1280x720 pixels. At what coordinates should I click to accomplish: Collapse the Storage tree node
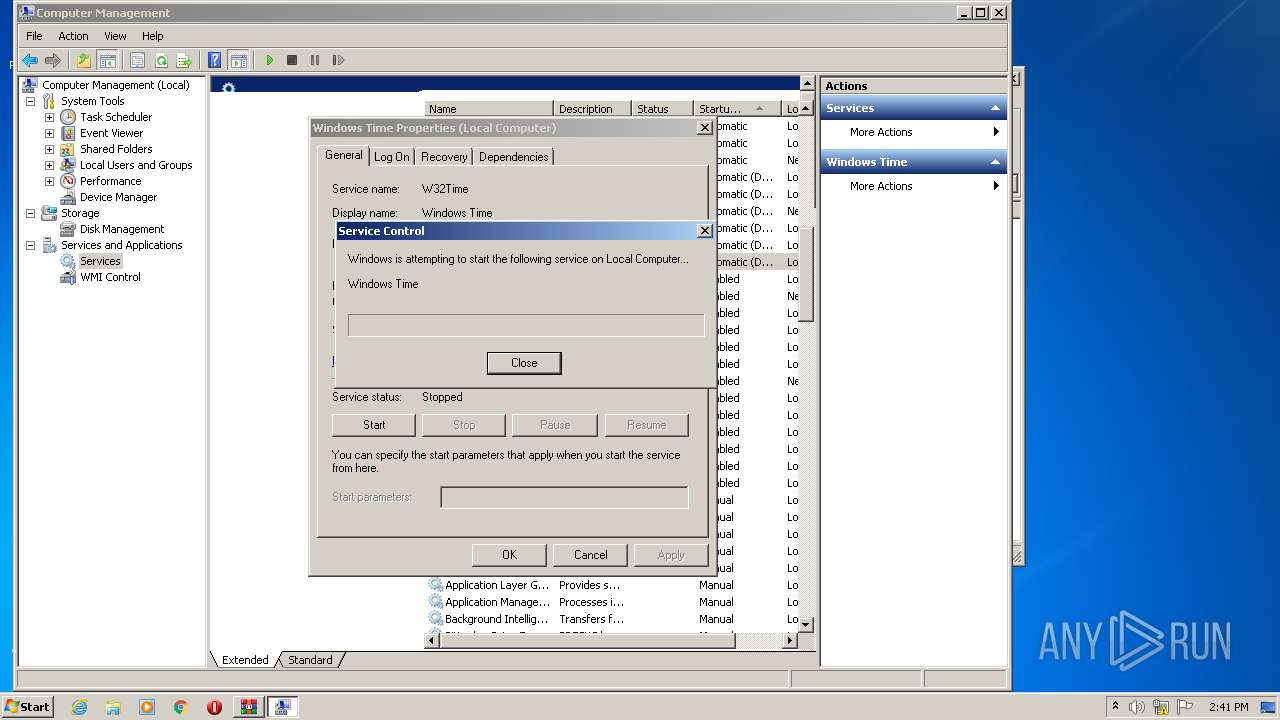[30, 213]
